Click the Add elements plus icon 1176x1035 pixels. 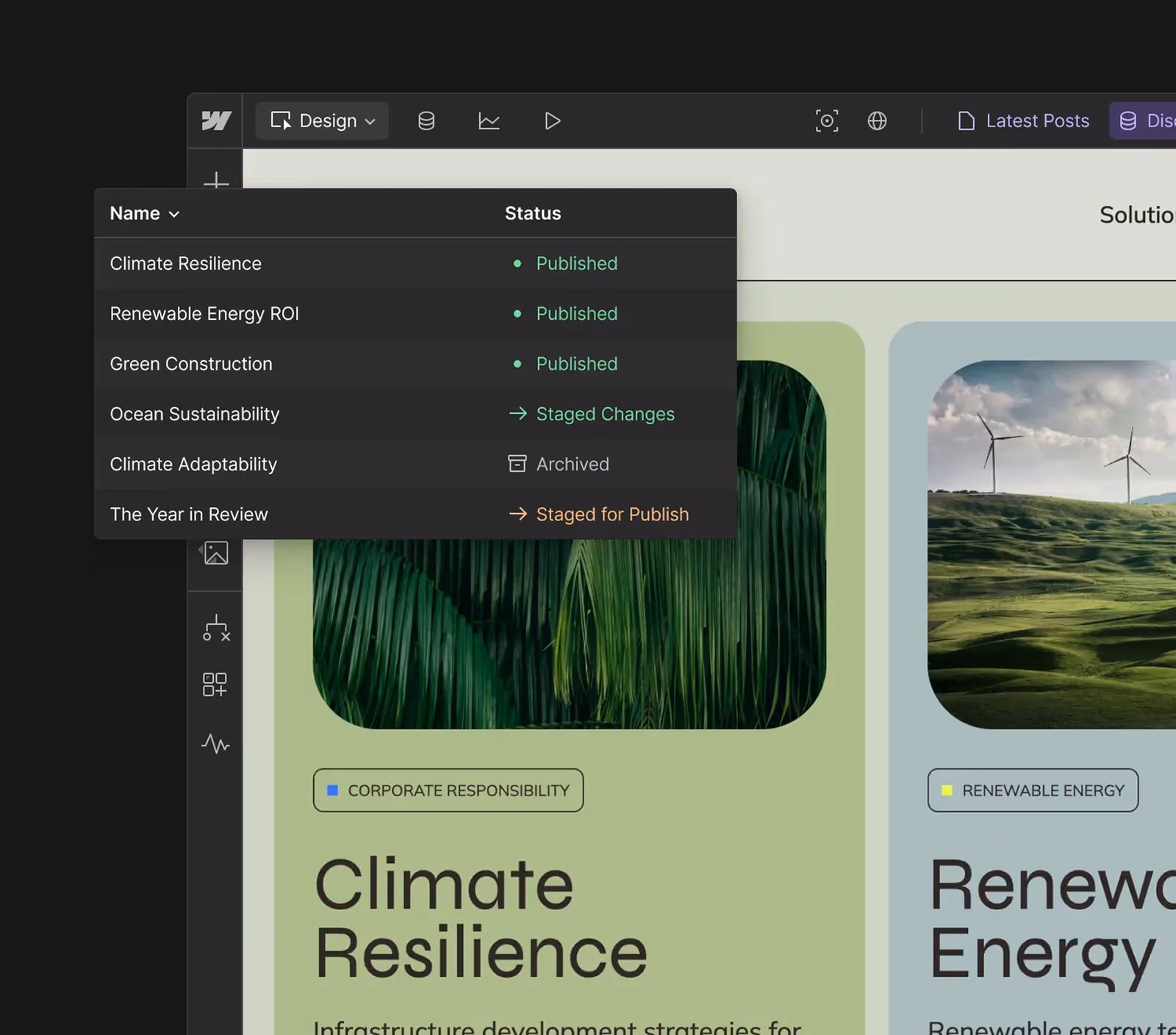(x=216, y=180)
